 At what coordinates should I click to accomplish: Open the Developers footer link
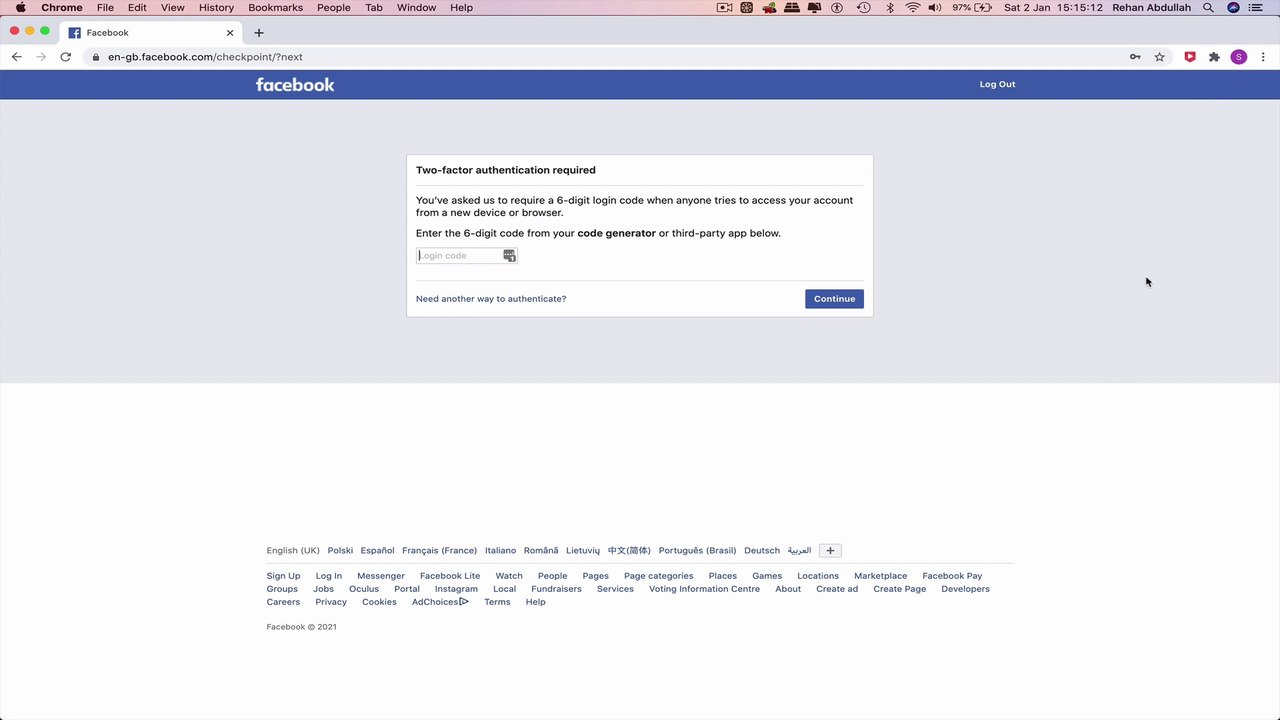pyautogui.click(x=965, y=589)
